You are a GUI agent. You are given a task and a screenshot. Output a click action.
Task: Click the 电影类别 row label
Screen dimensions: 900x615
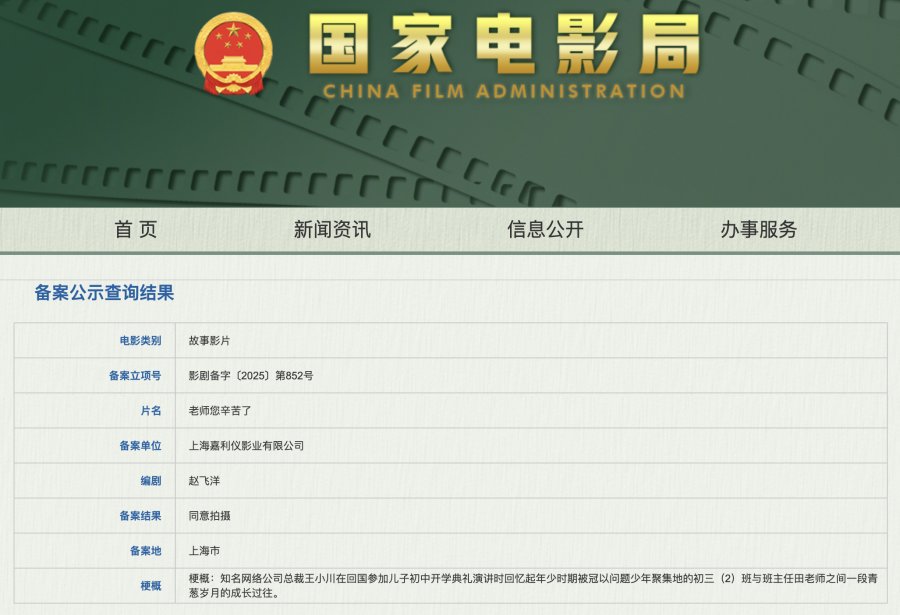pos(141,341)
